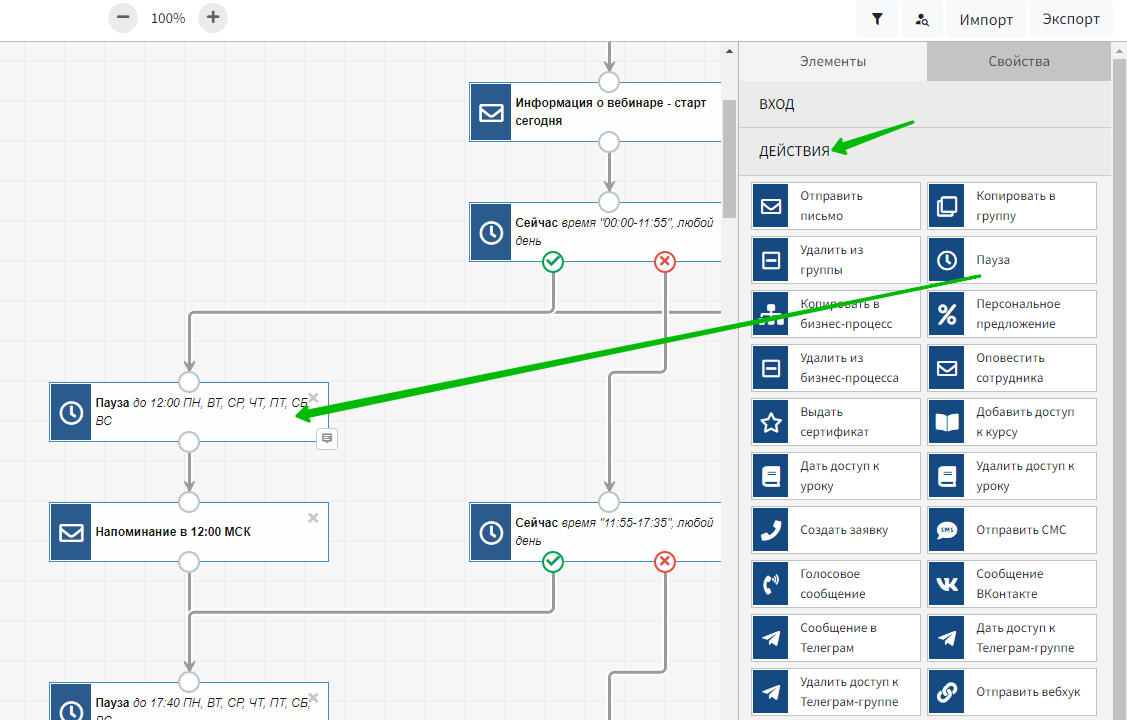Switch to the Свойства tab
The width and height of the screenshot is (1127, 720).
pos(1018,62)
